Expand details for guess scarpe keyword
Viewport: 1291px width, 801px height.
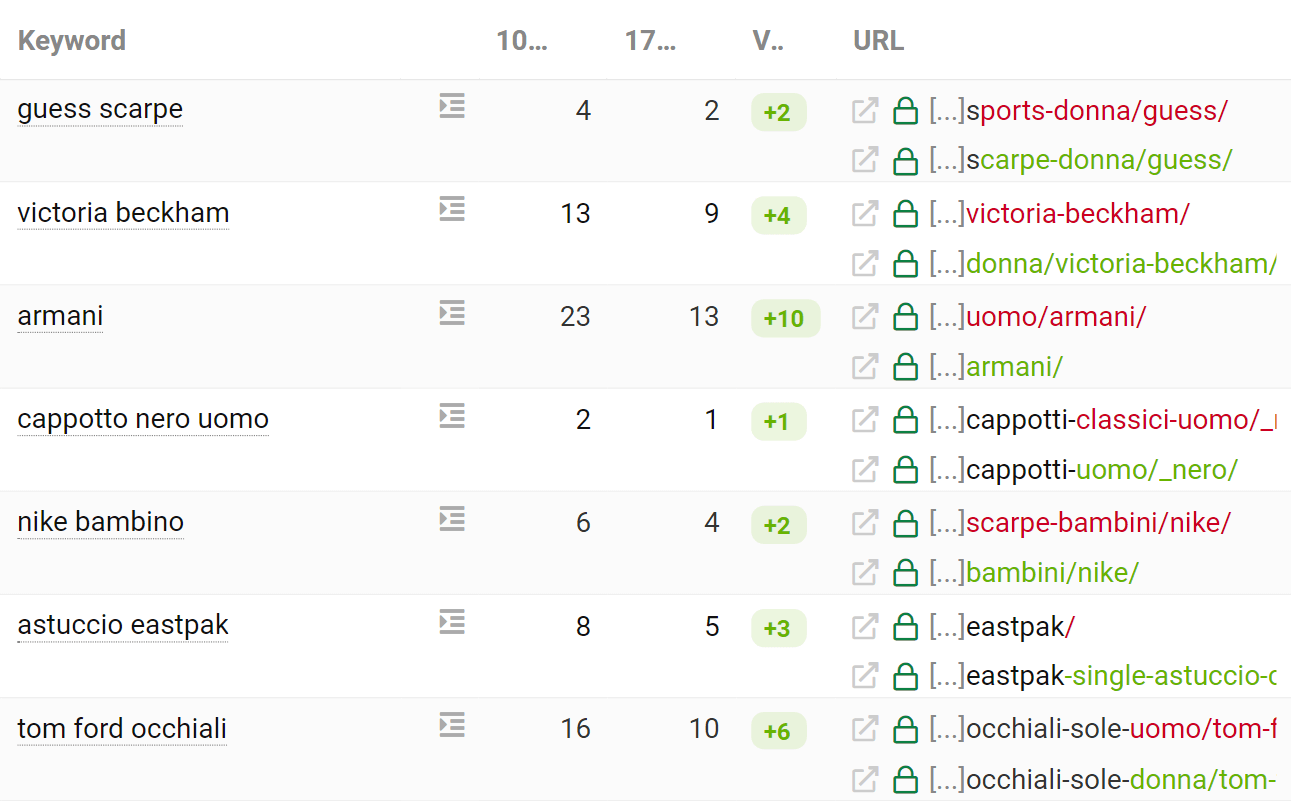pos(452,106)
